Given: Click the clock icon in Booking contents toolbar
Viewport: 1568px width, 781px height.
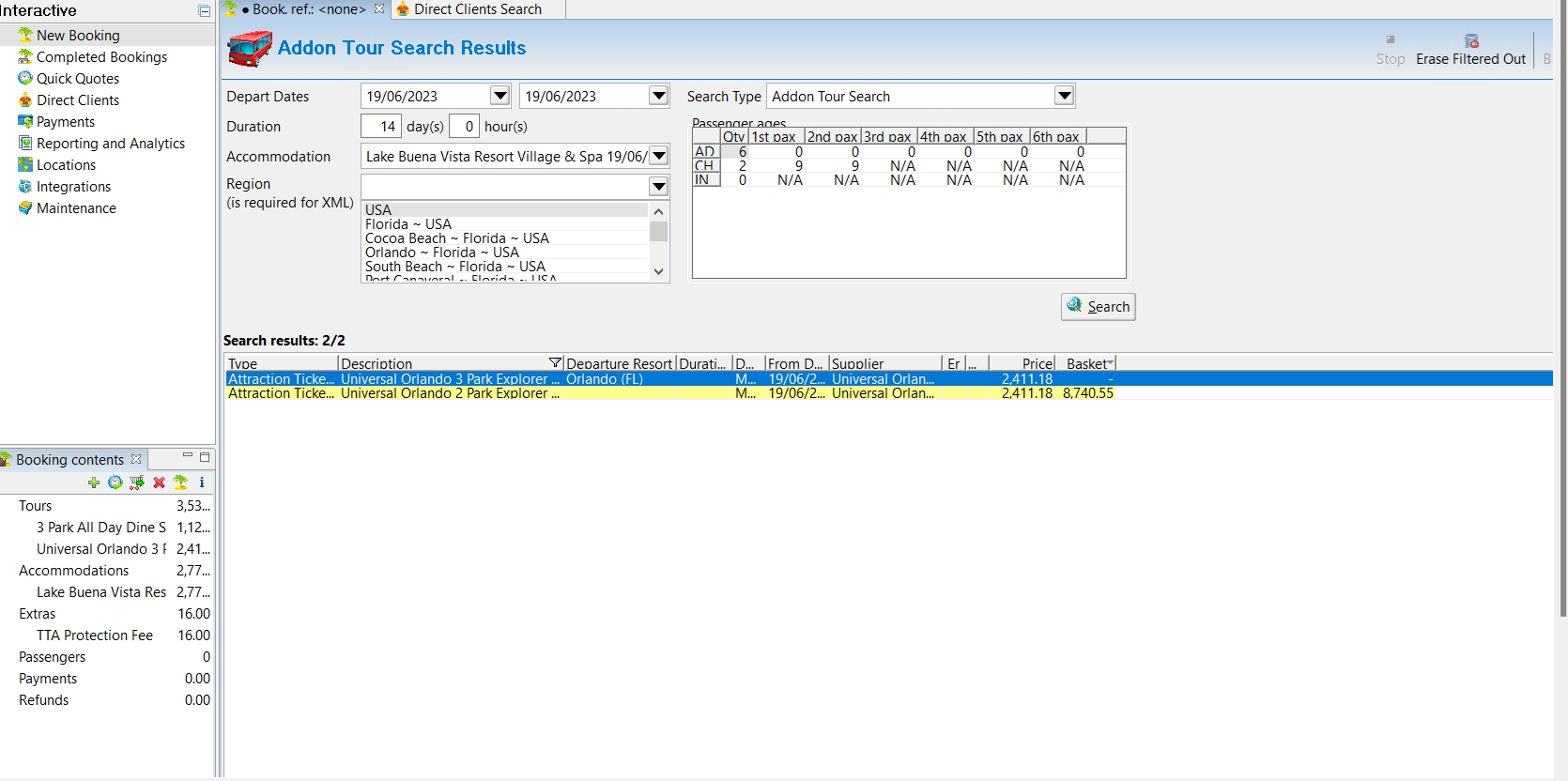Looking at the screenshot, I should [x=115, y=482].
